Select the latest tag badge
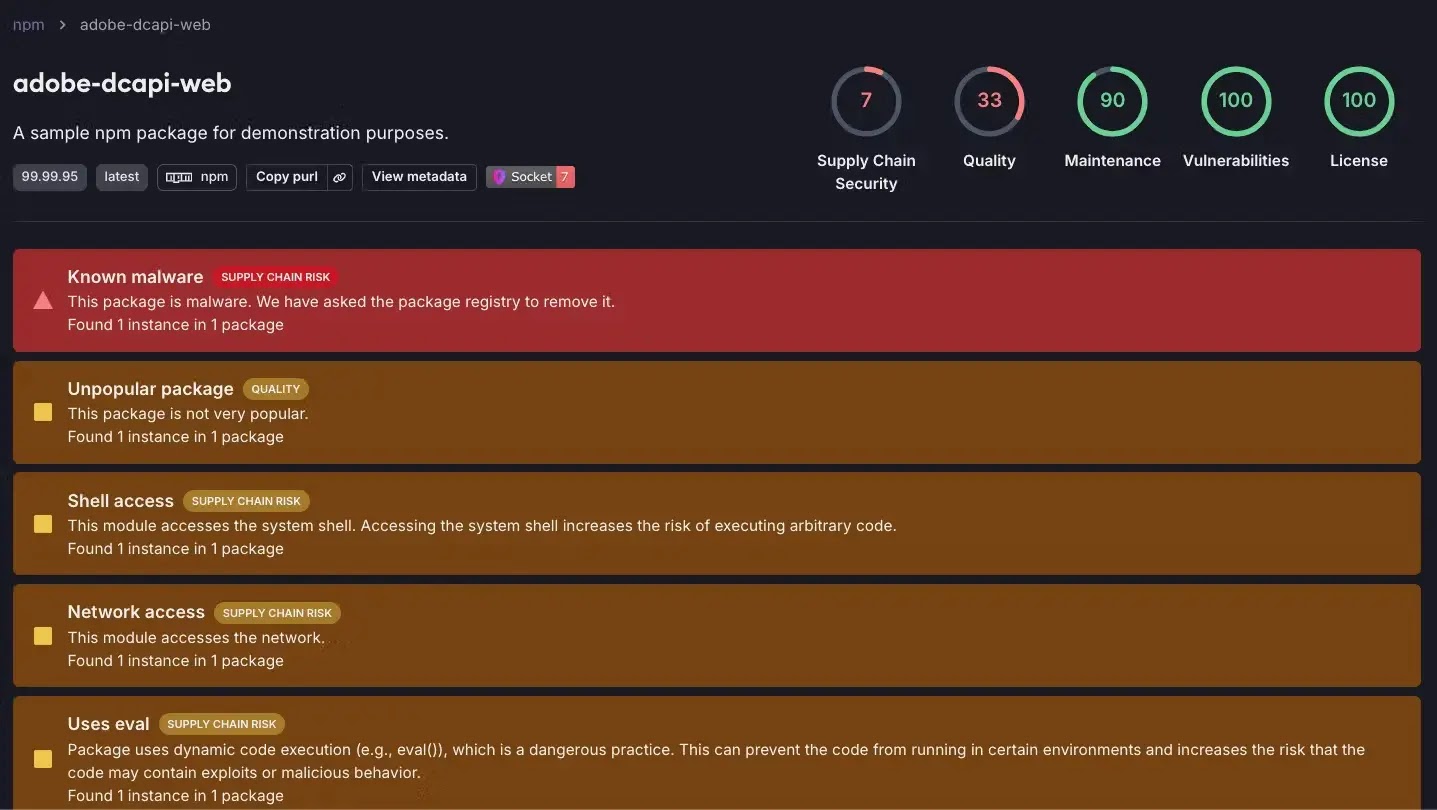1437x810 pixels. pos(122,177)
